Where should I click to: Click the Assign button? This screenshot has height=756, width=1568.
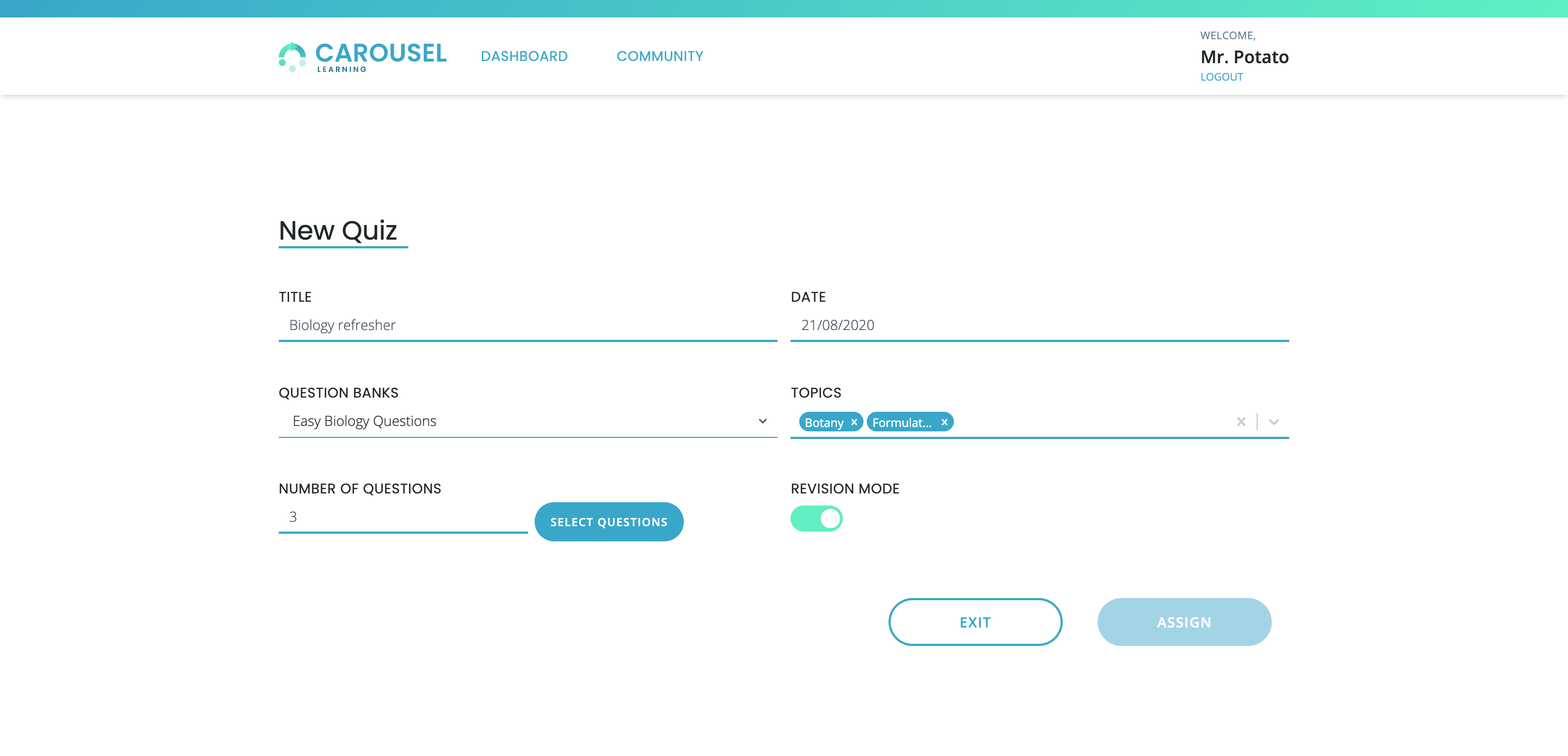pyautogui.click(x=1184, y=622)
